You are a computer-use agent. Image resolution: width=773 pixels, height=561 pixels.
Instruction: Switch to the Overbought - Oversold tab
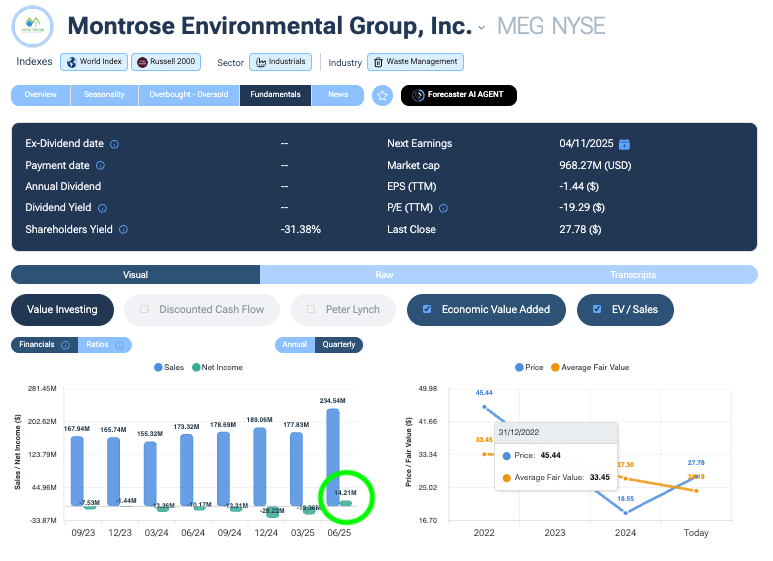(x=189, y=95)
